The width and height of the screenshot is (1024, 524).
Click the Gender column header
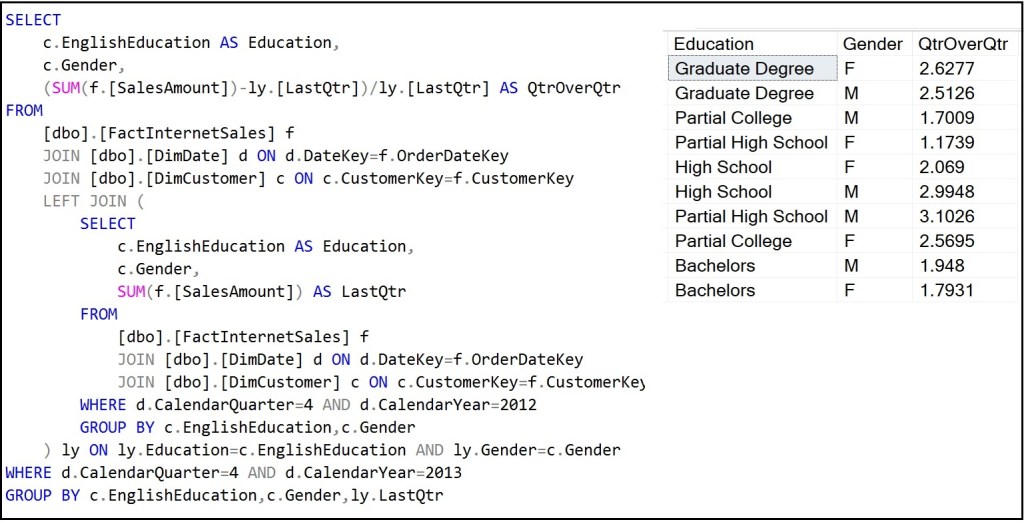pos(871,44)
